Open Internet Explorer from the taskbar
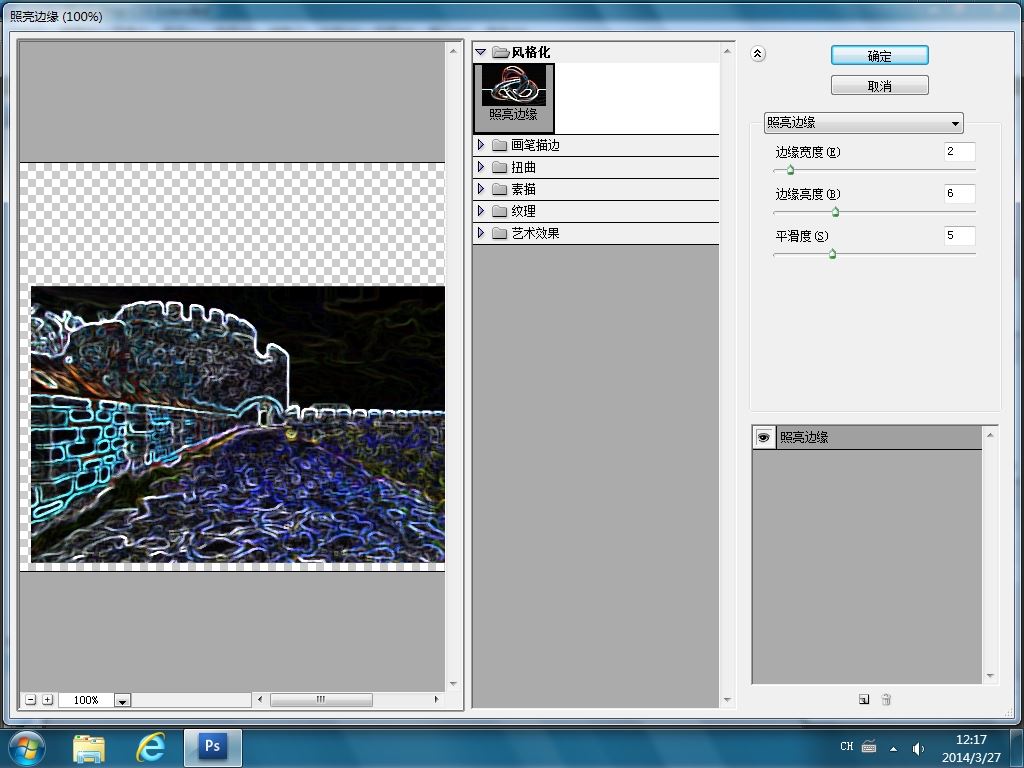Image resolution: width=1024 pixels, height=768 pixels. (150, 748)
